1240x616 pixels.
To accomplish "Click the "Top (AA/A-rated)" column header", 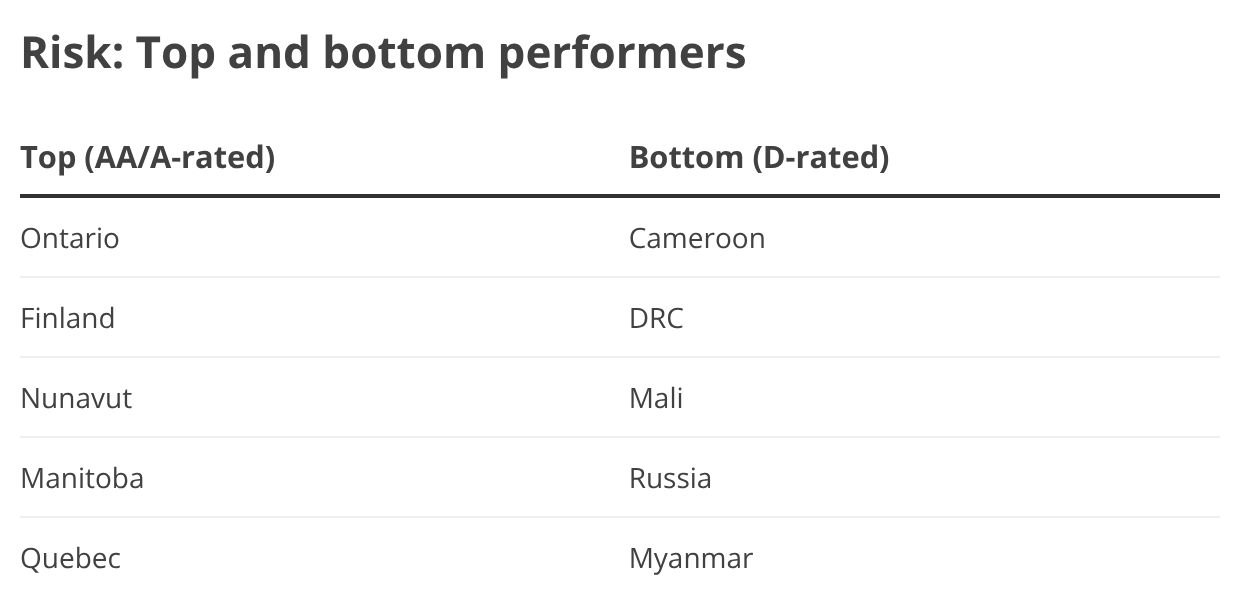I will coord(148,157).
